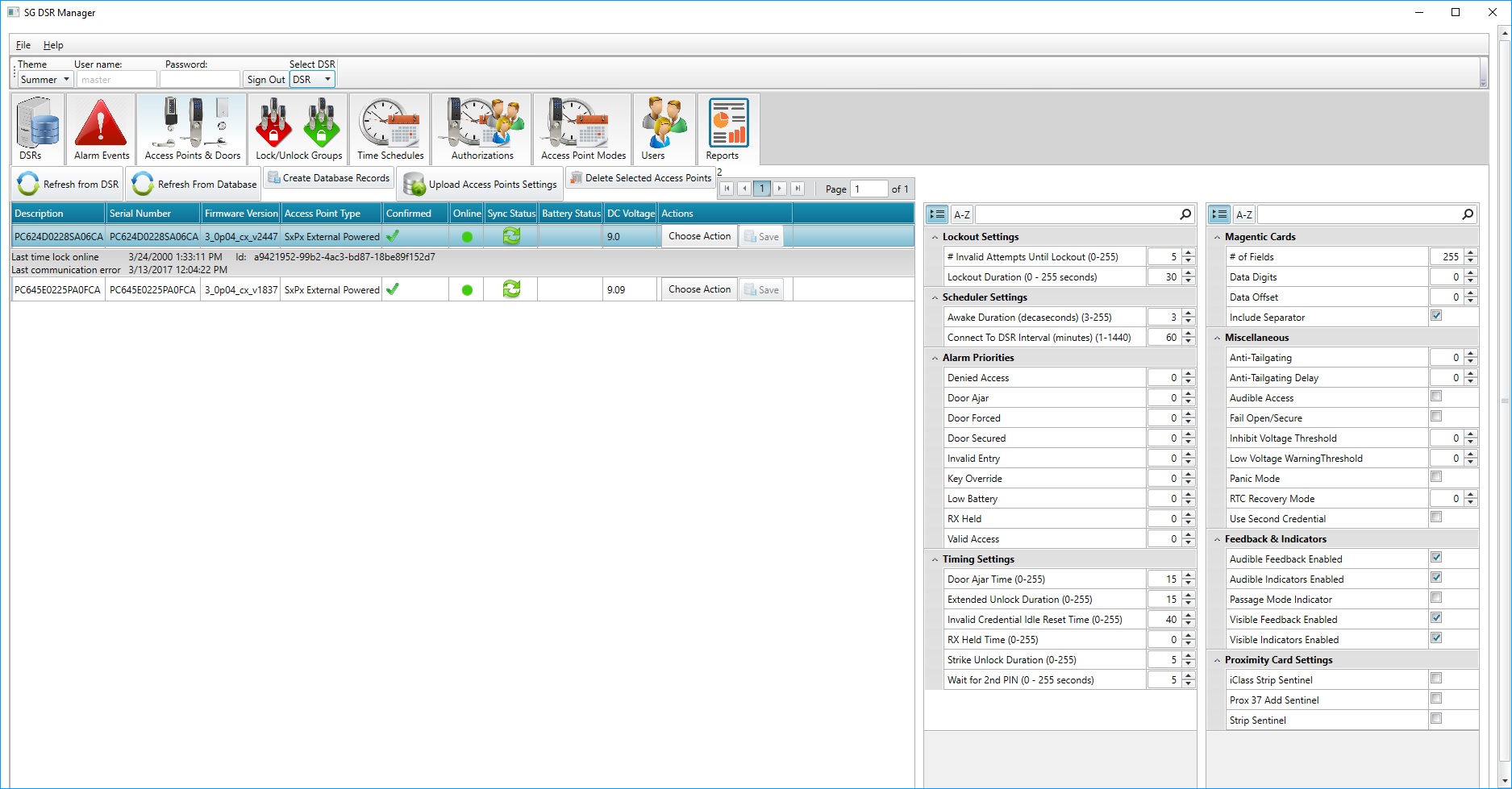
Task: Open the Theme dropdown
Action: (x=45, y=79)
